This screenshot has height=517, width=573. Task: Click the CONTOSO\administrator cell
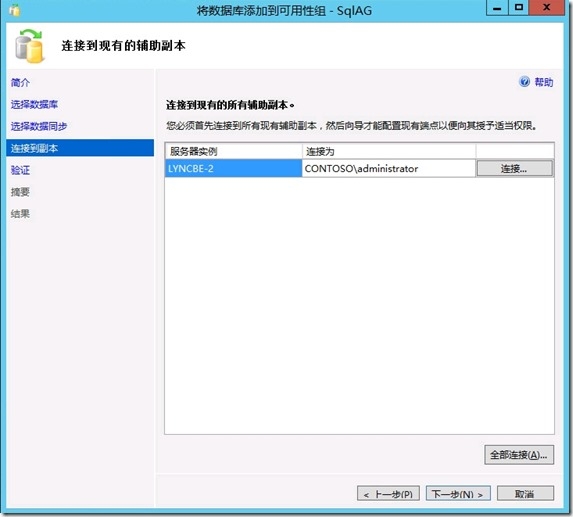click(x=388, y=168)
